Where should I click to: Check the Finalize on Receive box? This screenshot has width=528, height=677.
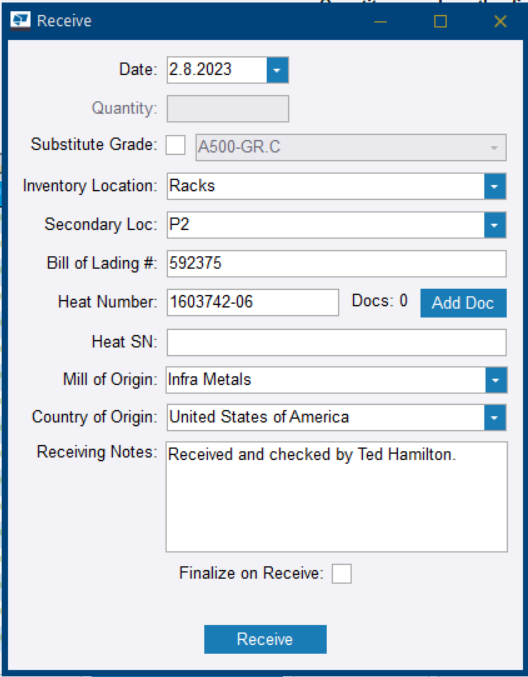[341, 574]
